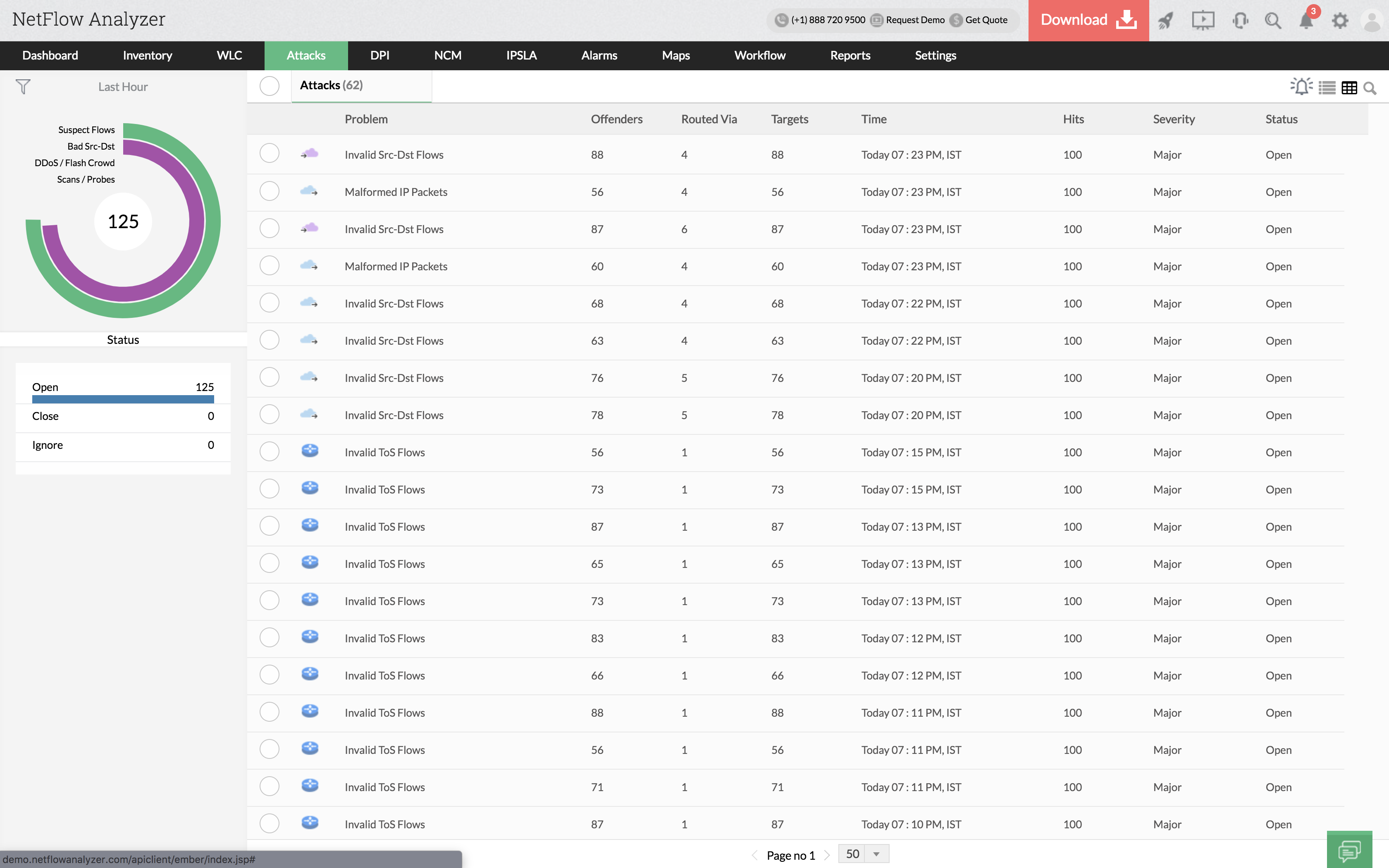Switch to list view icon

pos(1327,88)
